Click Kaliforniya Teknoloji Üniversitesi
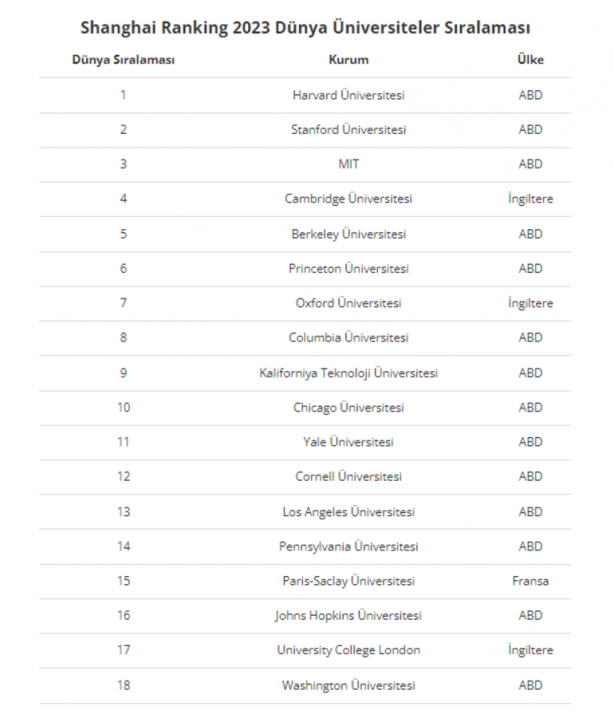Image resolution: width=614 pixels, height=714 pixels. (348, 373)
